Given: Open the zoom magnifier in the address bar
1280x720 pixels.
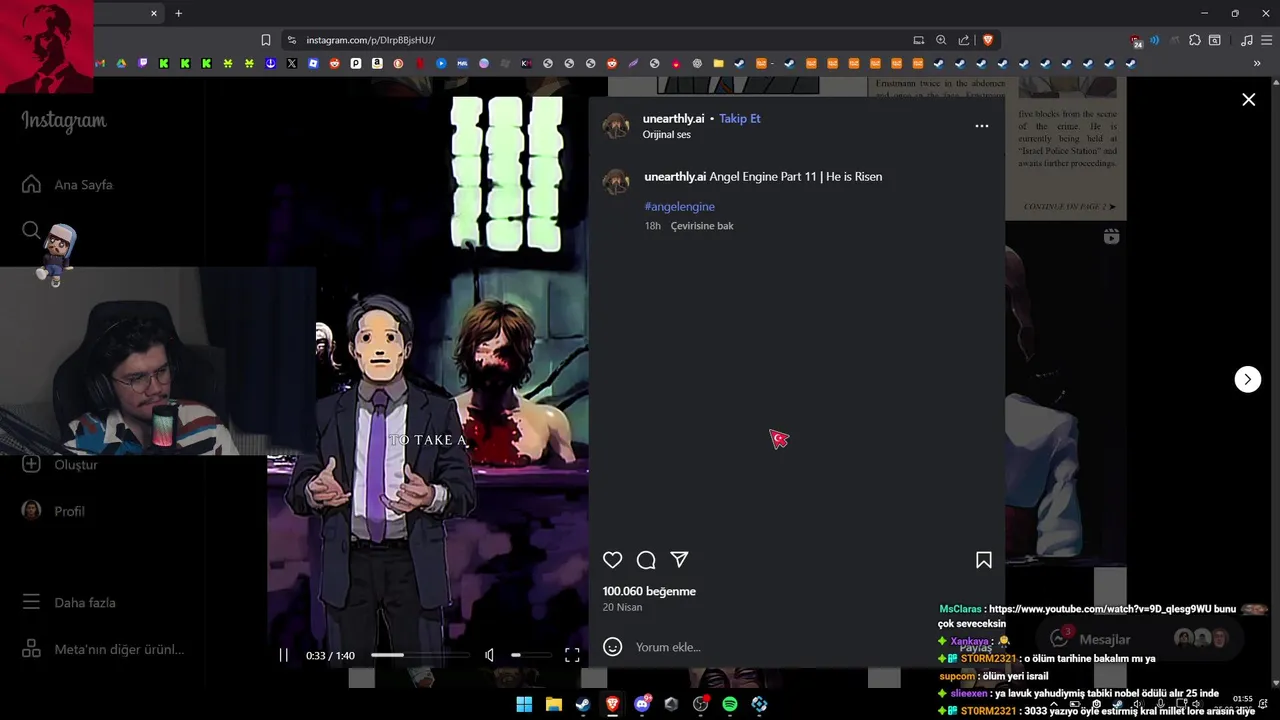Looking at the screenshot, I should [941, 40].
